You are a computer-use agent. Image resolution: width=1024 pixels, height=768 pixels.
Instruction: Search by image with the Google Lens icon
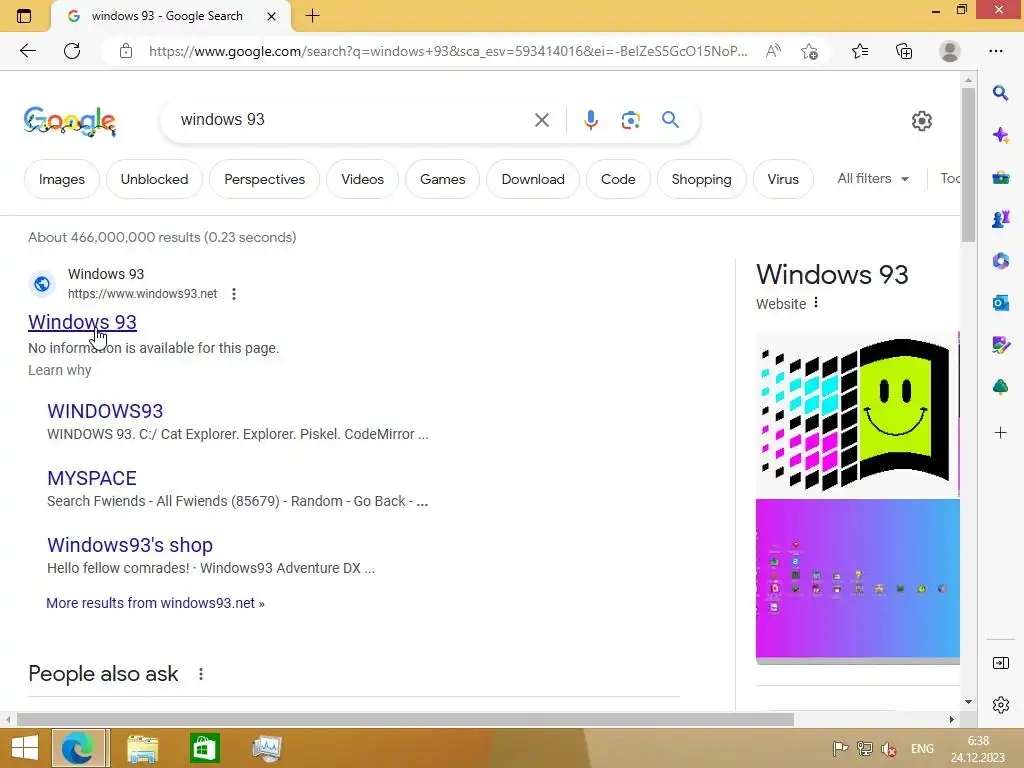(x=630, y=120)
